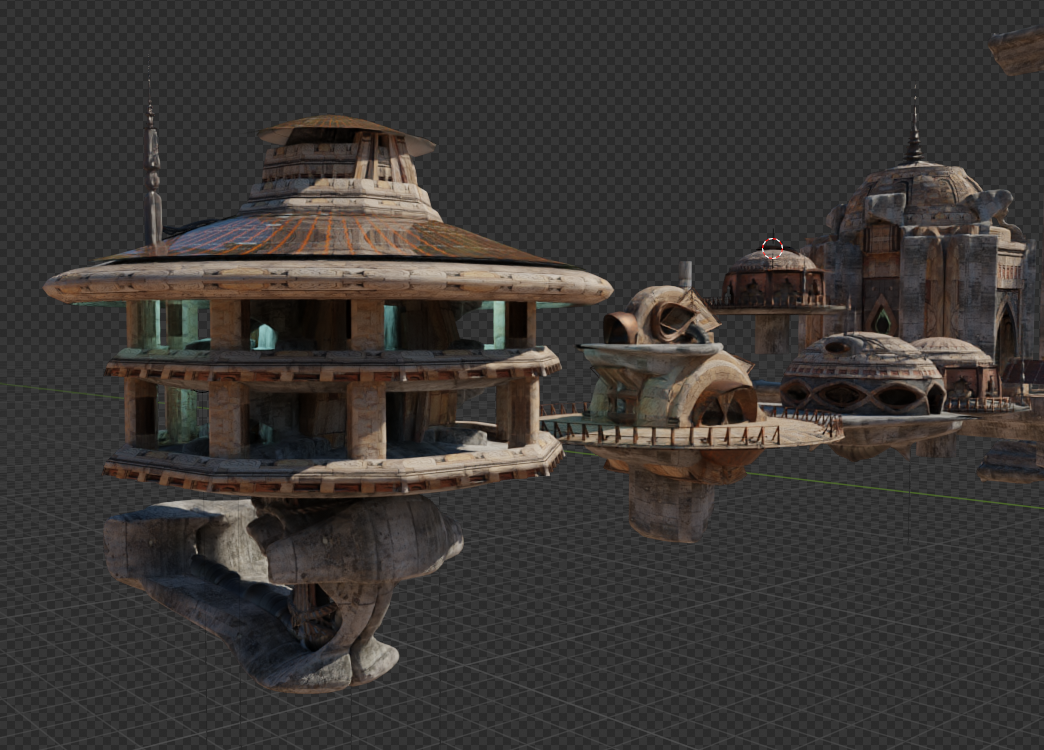Select the tall spire atop the left pagoda

(x=152, y=160)
